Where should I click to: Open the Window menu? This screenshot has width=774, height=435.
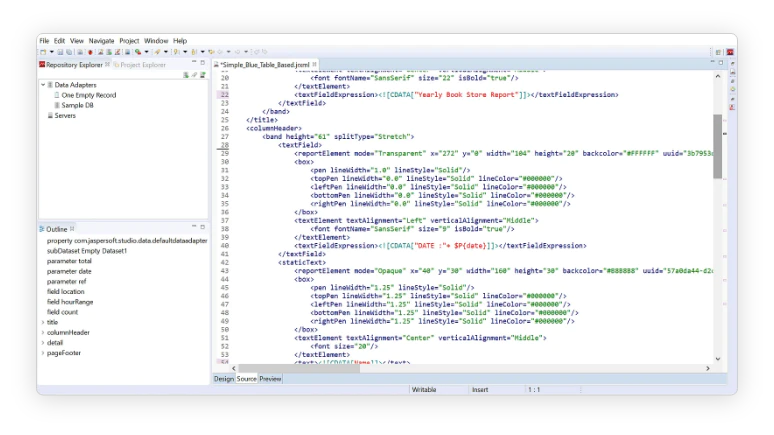pyautogui.click(x=156, y=41)
